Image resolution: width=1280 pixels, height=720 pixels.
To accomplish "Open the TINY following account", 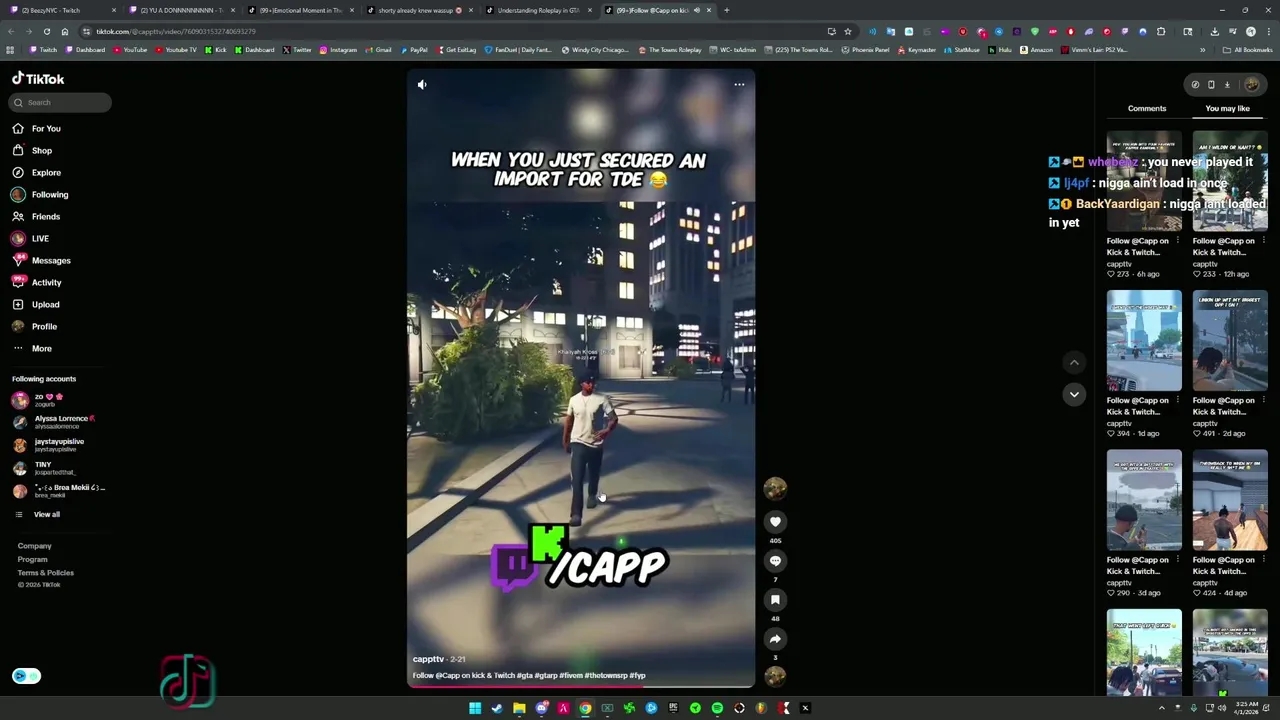I will point(44,468).
